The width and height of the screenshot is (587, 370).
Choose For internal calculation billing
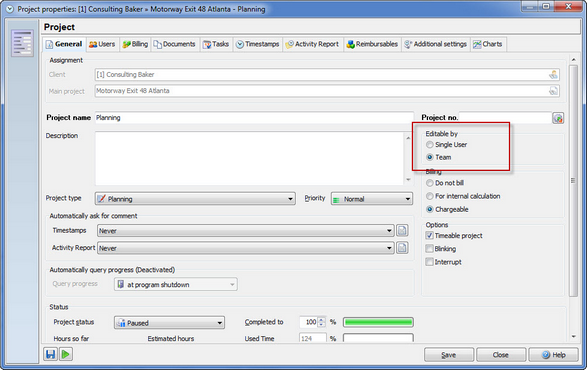click(x=430, y=196)
